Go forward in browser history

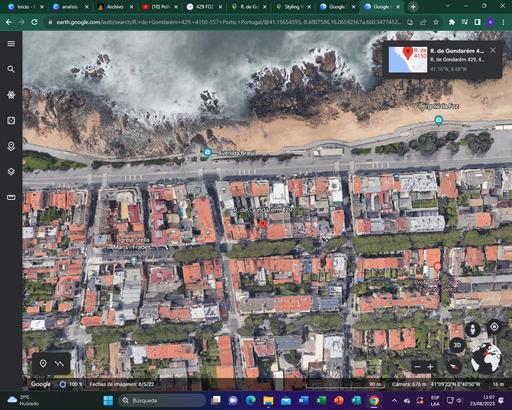click(22, 22)
